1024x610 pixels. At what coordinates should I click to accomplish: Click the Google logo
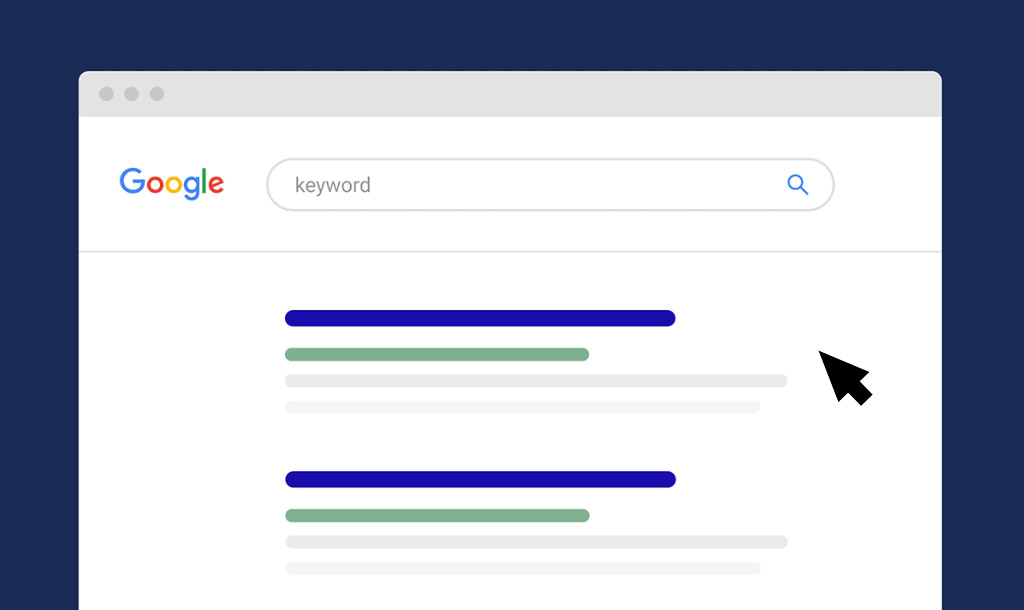[x=171, y=184]
